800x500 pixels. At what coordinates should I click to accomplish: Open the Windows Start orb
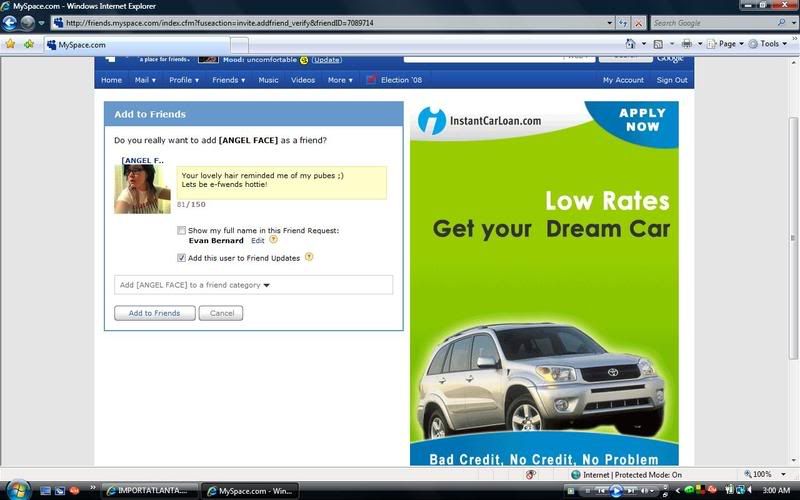[x=17, y=490]
